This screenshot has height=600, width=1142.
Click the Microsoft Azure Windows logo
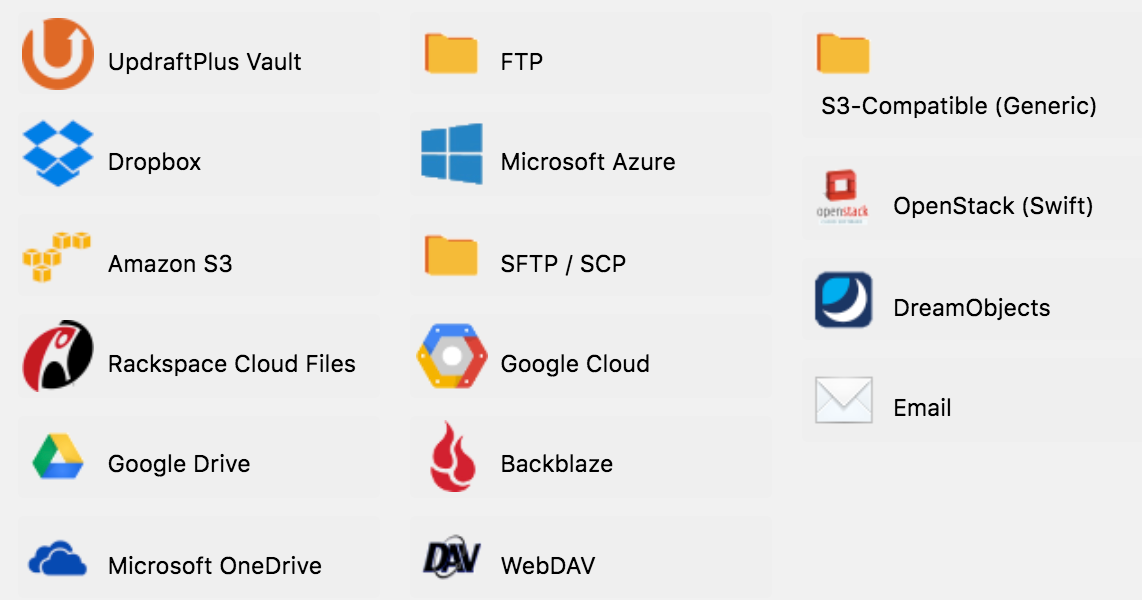click(x=452, y=154)
